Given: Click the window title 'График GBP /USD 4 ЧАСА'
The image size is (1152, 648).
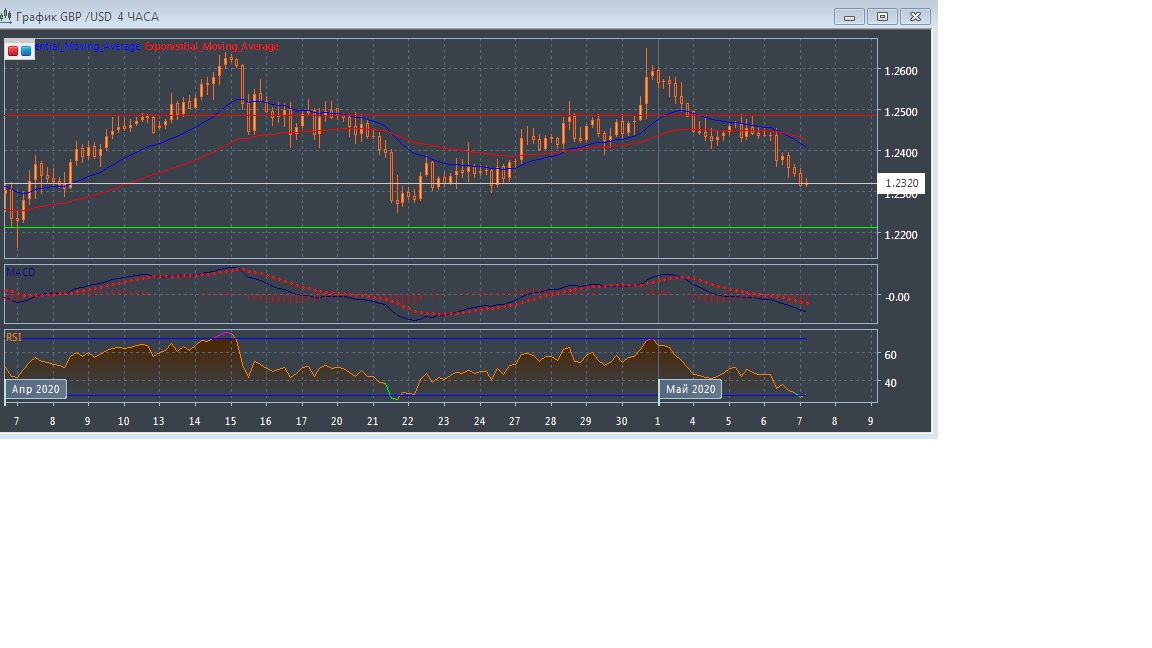Looking at the screenshot, I should point(87,17).
